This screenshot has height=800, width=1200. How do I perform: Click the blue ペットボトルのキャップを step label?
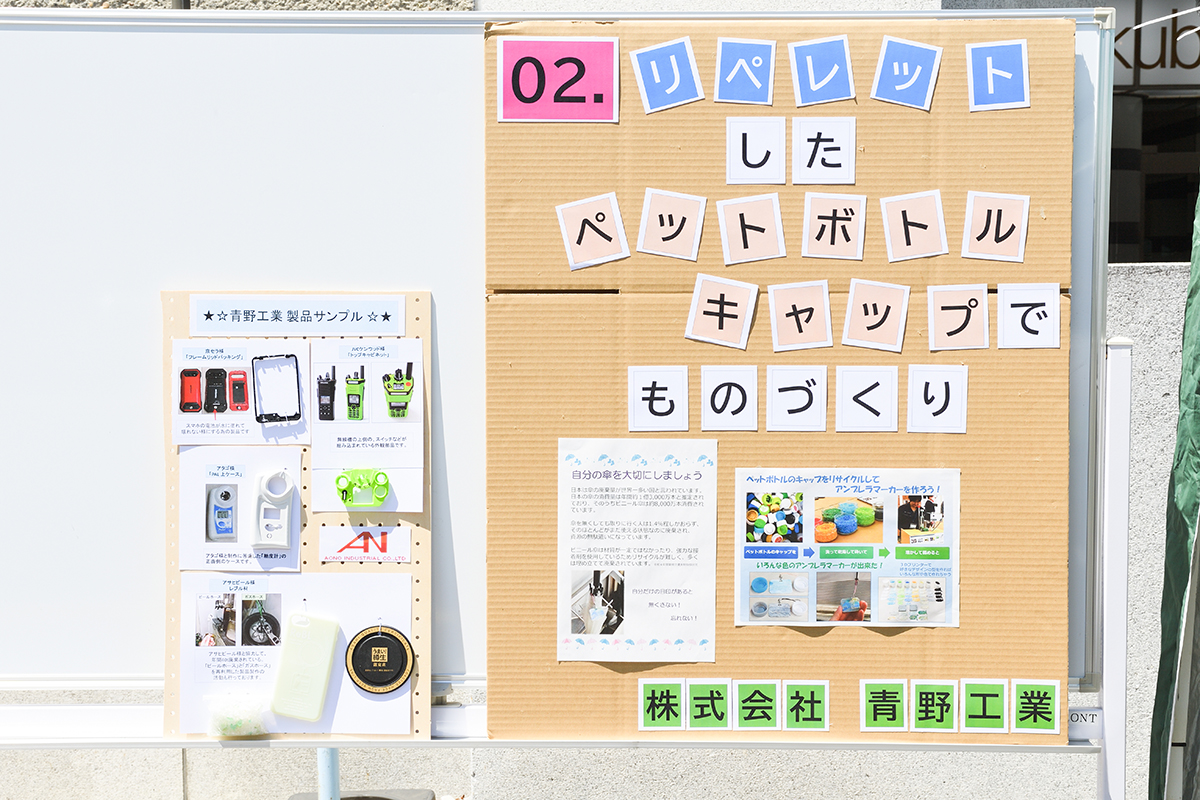(x=773, y=552)
